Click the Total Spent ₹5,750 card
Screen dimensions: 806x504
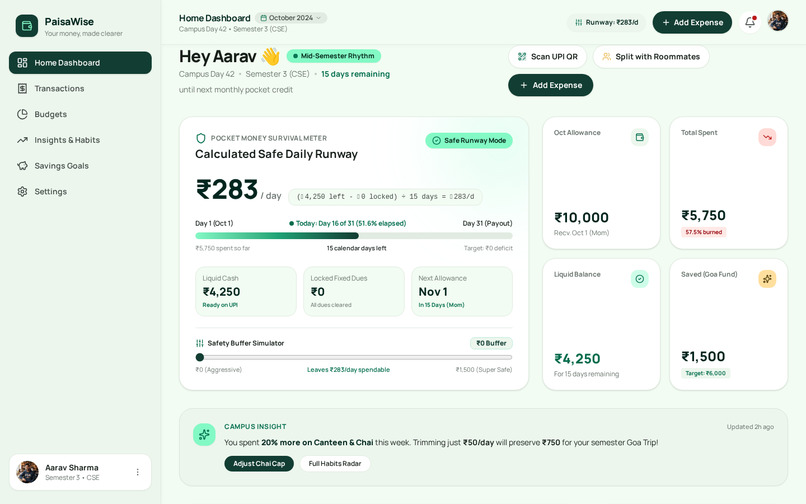(728, 183)
